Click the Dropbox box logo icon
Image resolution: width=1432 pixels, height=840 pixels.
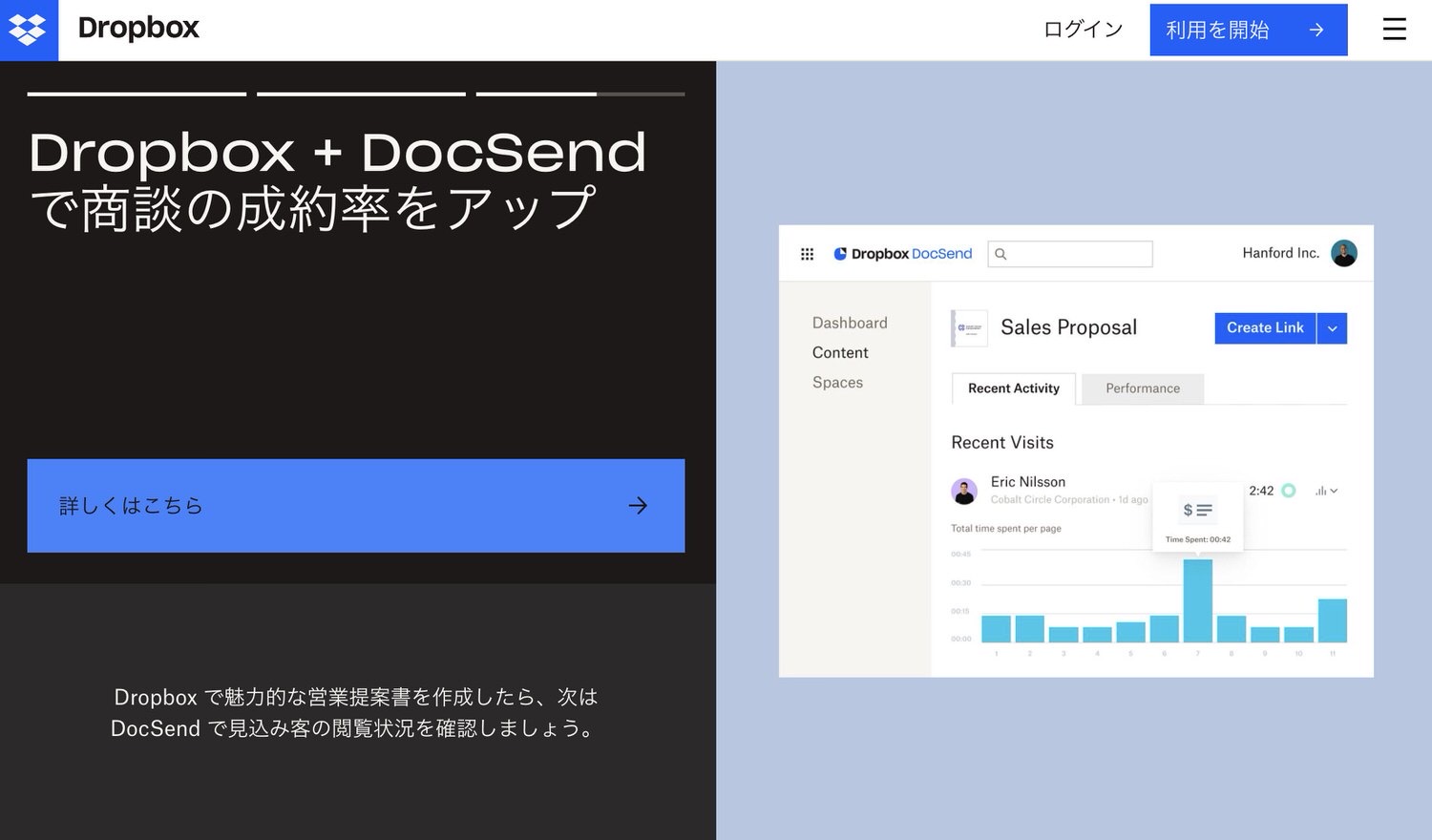coord(29,30)
